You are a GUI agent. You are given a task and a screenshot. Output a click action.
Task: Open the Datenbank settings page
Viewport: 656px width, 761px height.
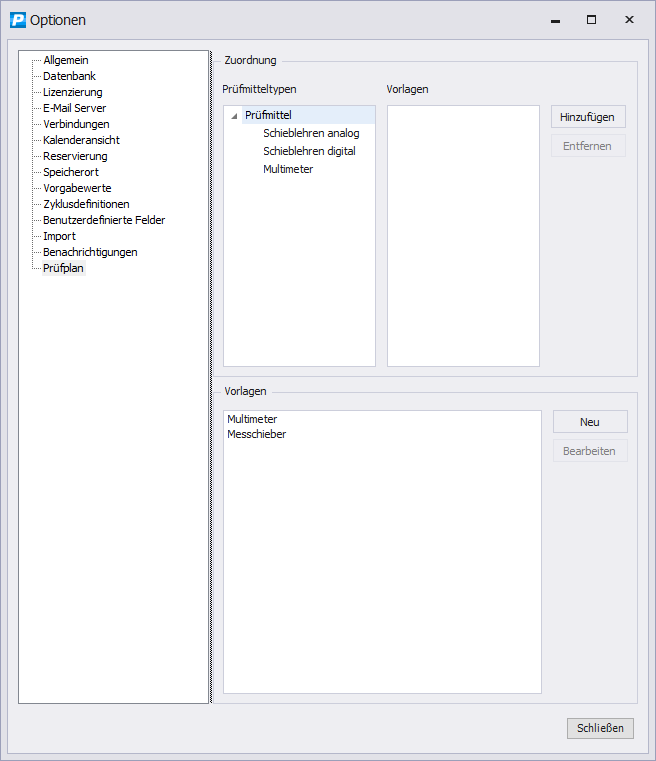[x=69, y=76]
